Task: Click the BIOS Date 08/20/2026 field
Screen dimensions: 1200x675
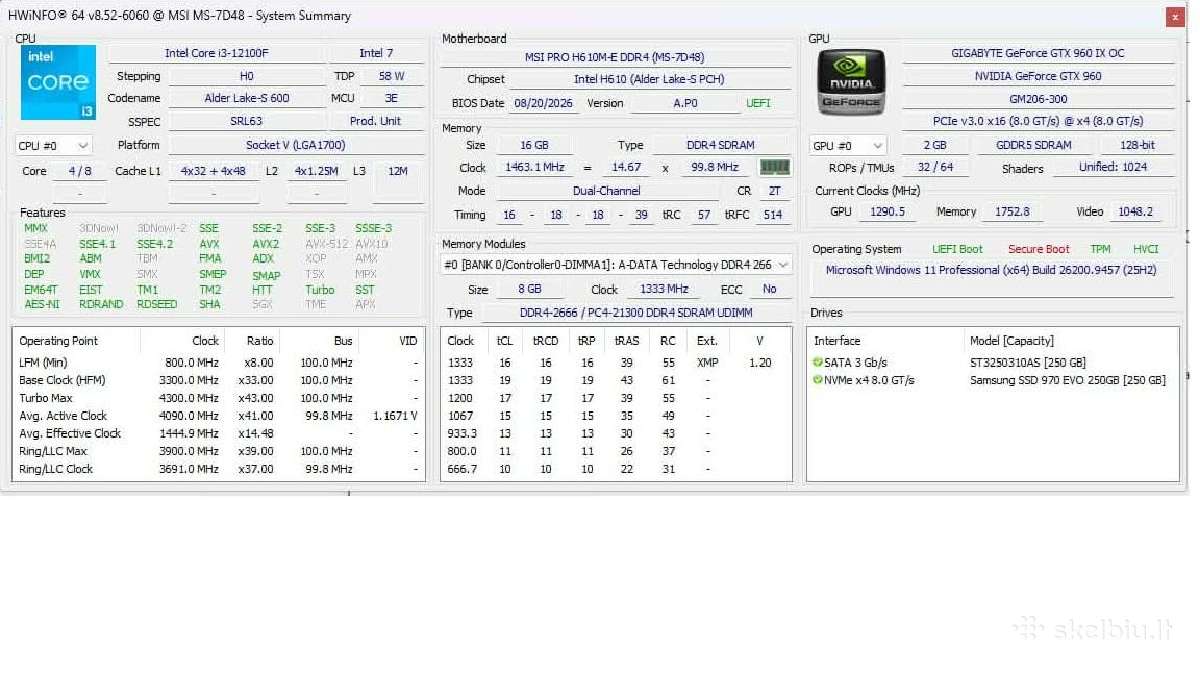Action: 543,103
